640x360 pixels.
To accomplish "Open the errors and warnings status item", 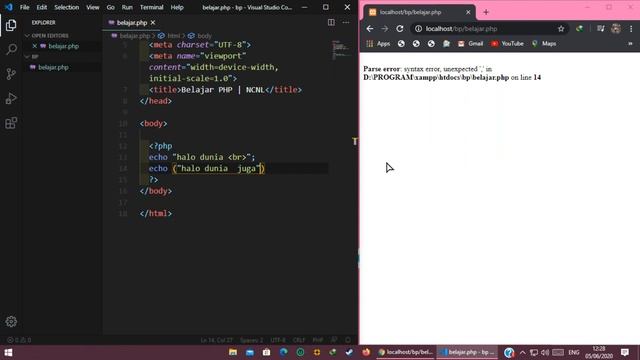I will tap(19, 340).
